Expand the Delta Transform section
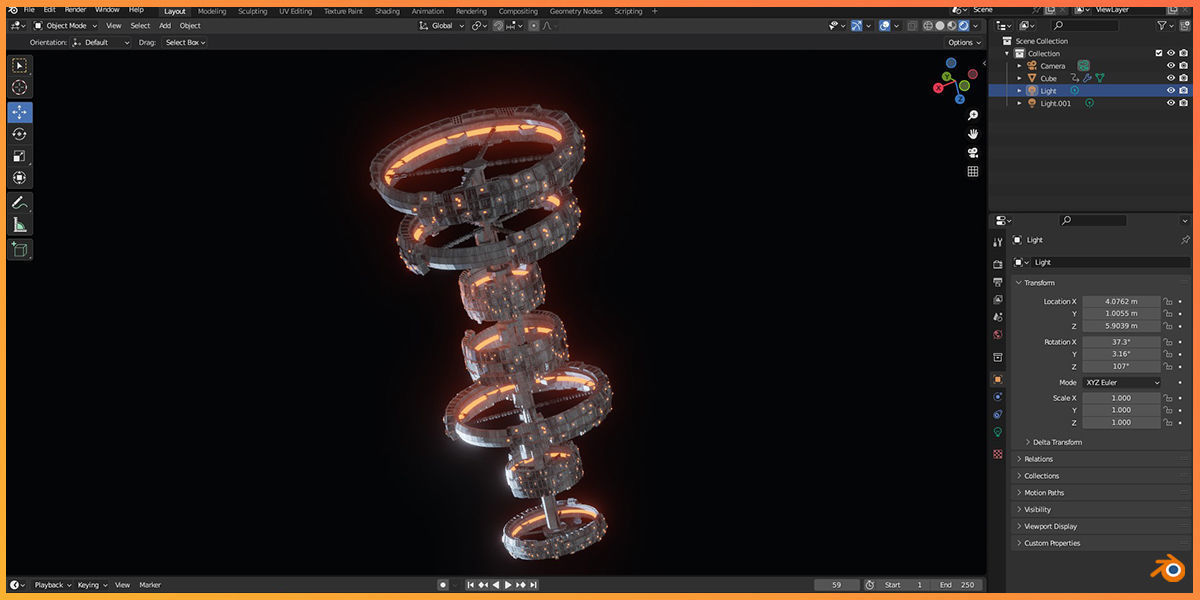Screen dimensions: 1200x600 click(x=1053, y=441)
